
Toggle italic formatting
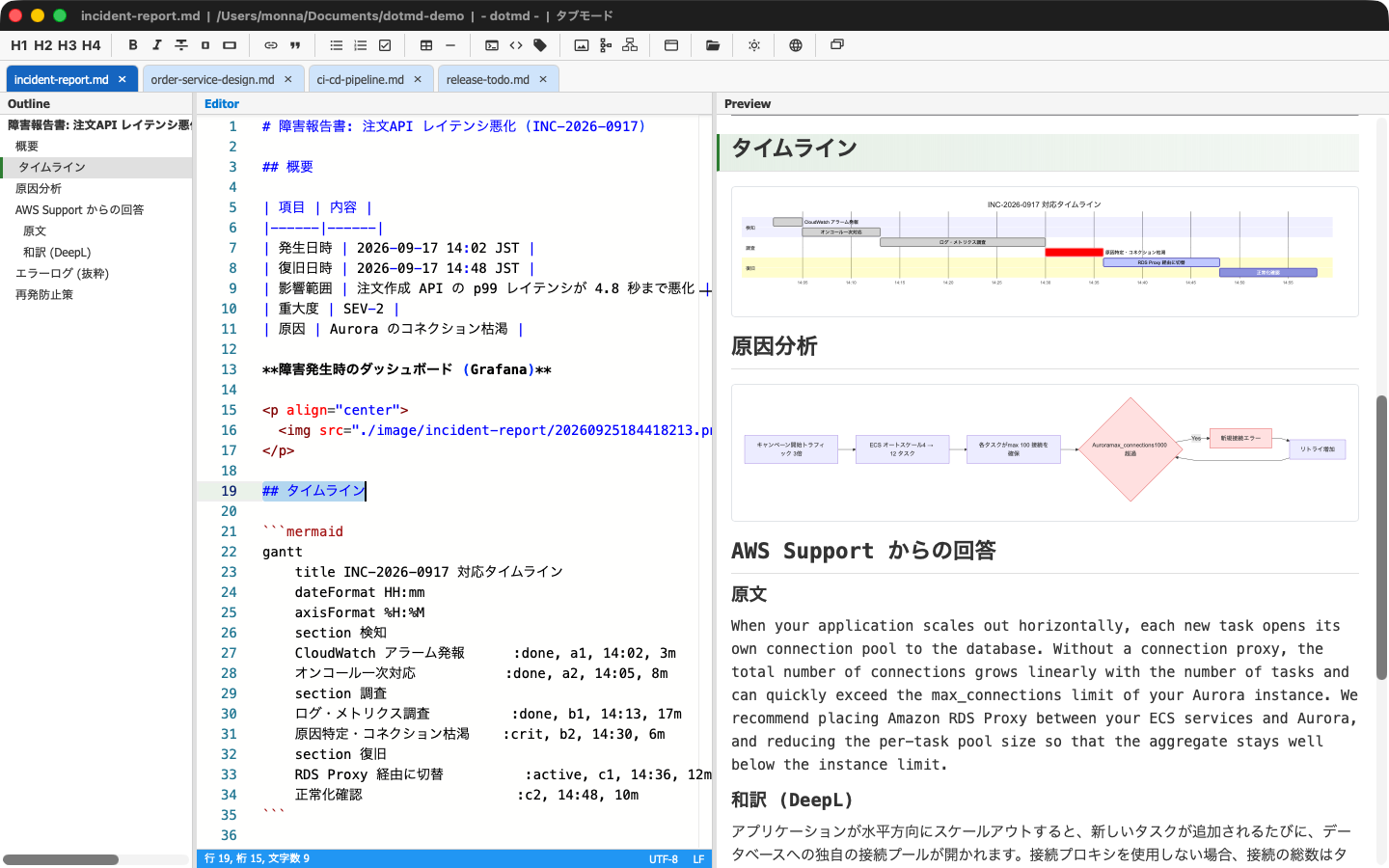coord(157,45)
